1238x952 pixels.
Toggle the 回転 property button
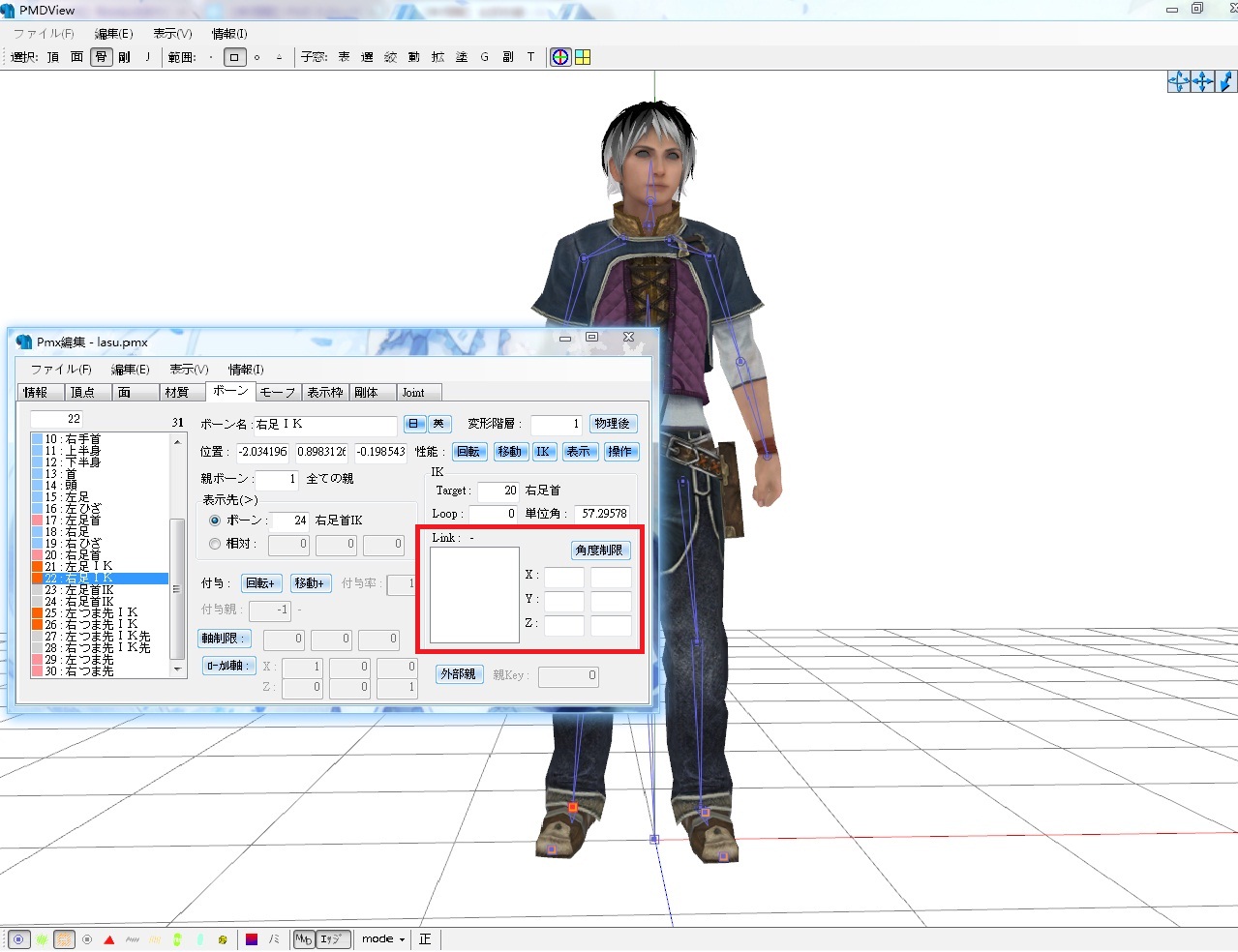[468, 452]
